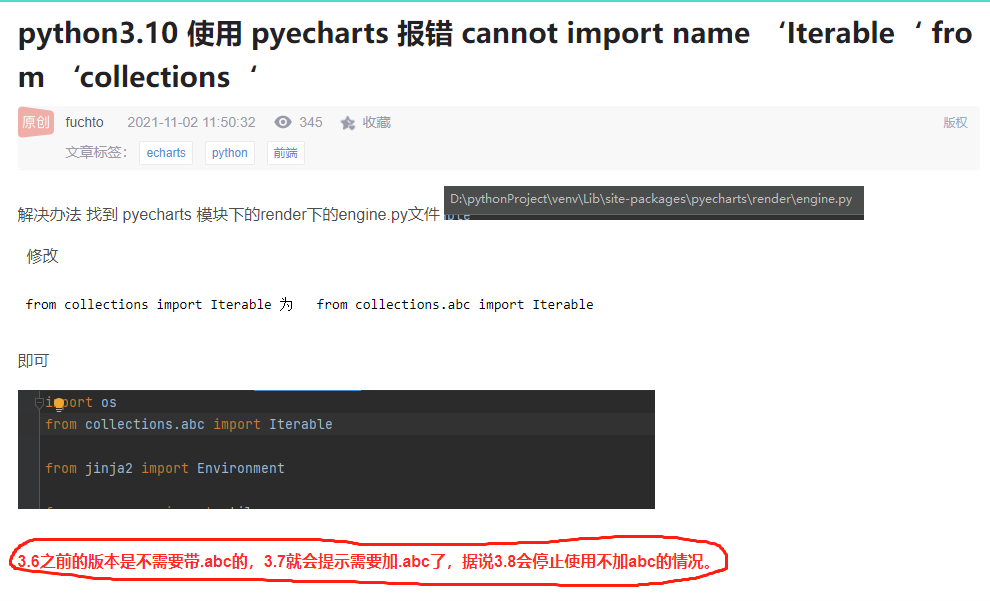
Task: Add article to favorites via 收藏
Action: (376, 122)
